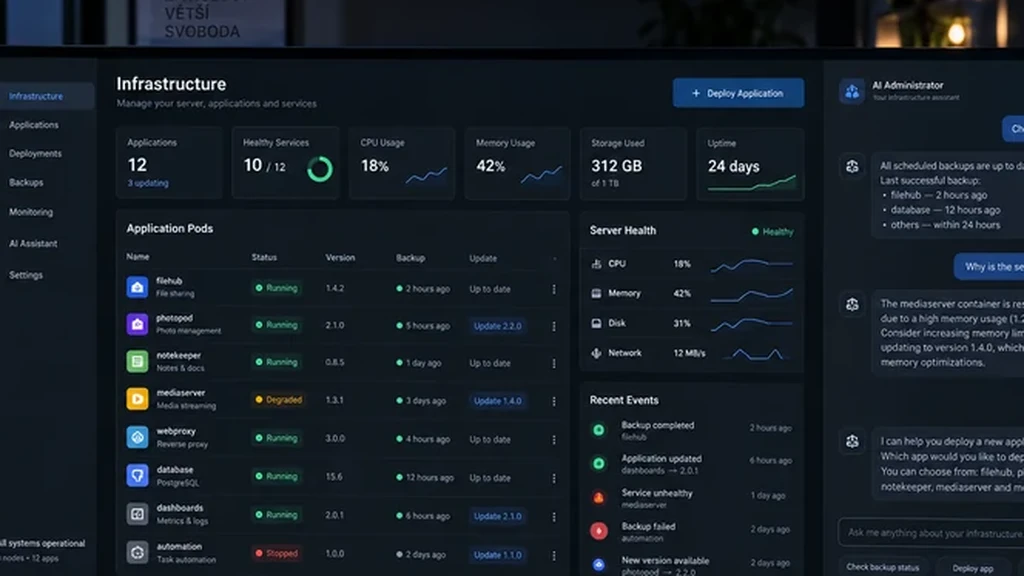
Task: Click Update 1.1.0 for automation
Action: point(498,555)
